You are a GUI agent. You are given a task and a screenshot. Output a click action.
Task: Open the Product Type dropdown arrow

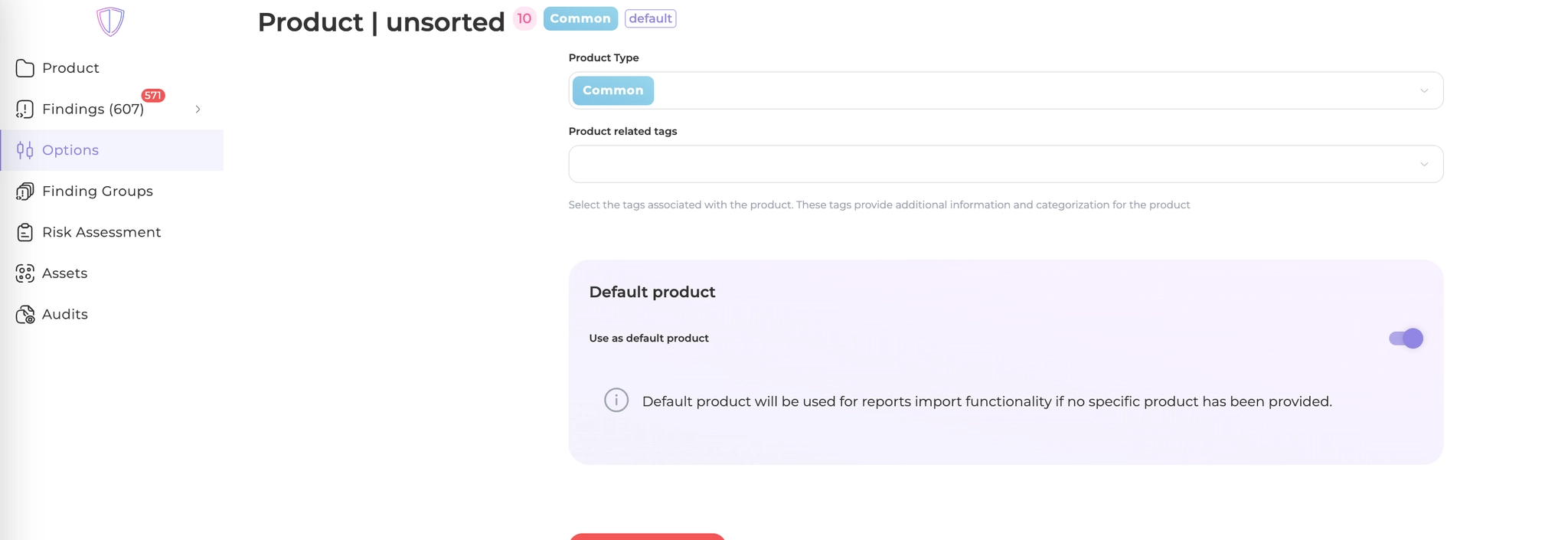tap(1424, 90)
